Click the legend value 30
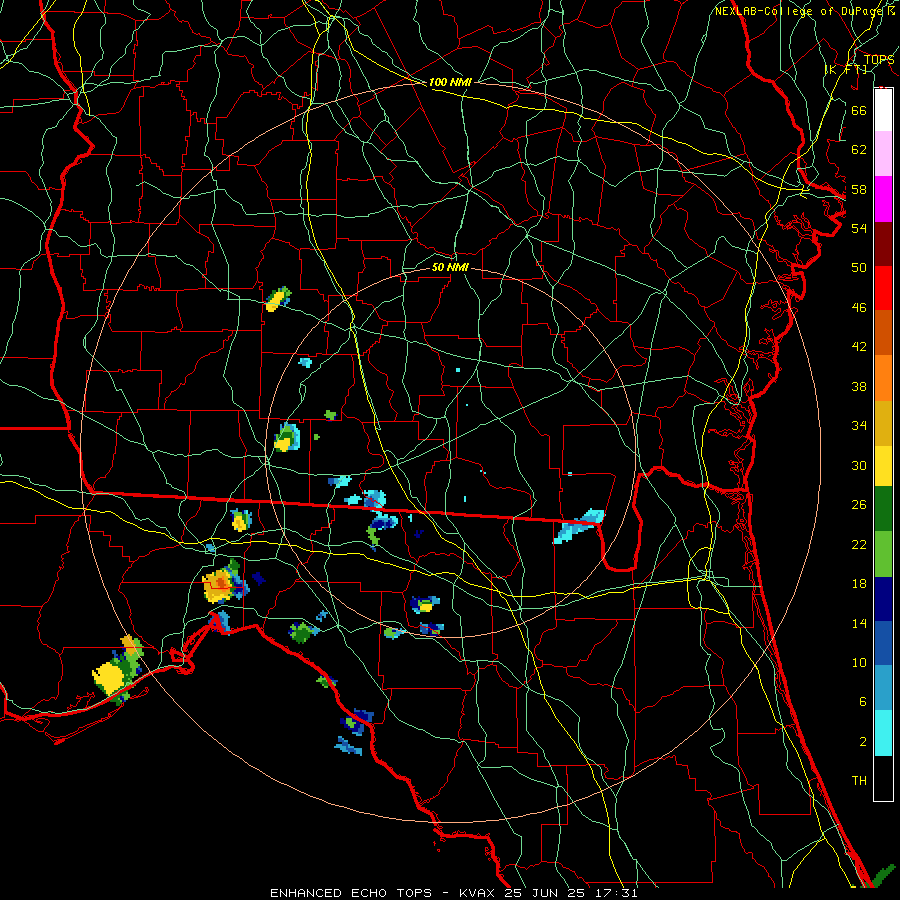The width and height of the screenshot is (900, 900). pyautogui.click(x=859, y=465)
